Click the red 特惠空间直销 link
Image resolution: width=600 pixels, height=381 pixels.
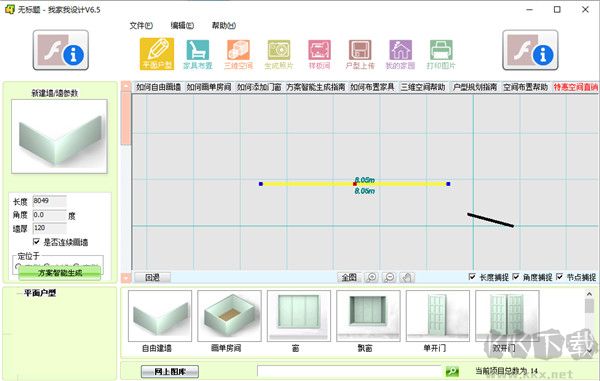[576, 87]
